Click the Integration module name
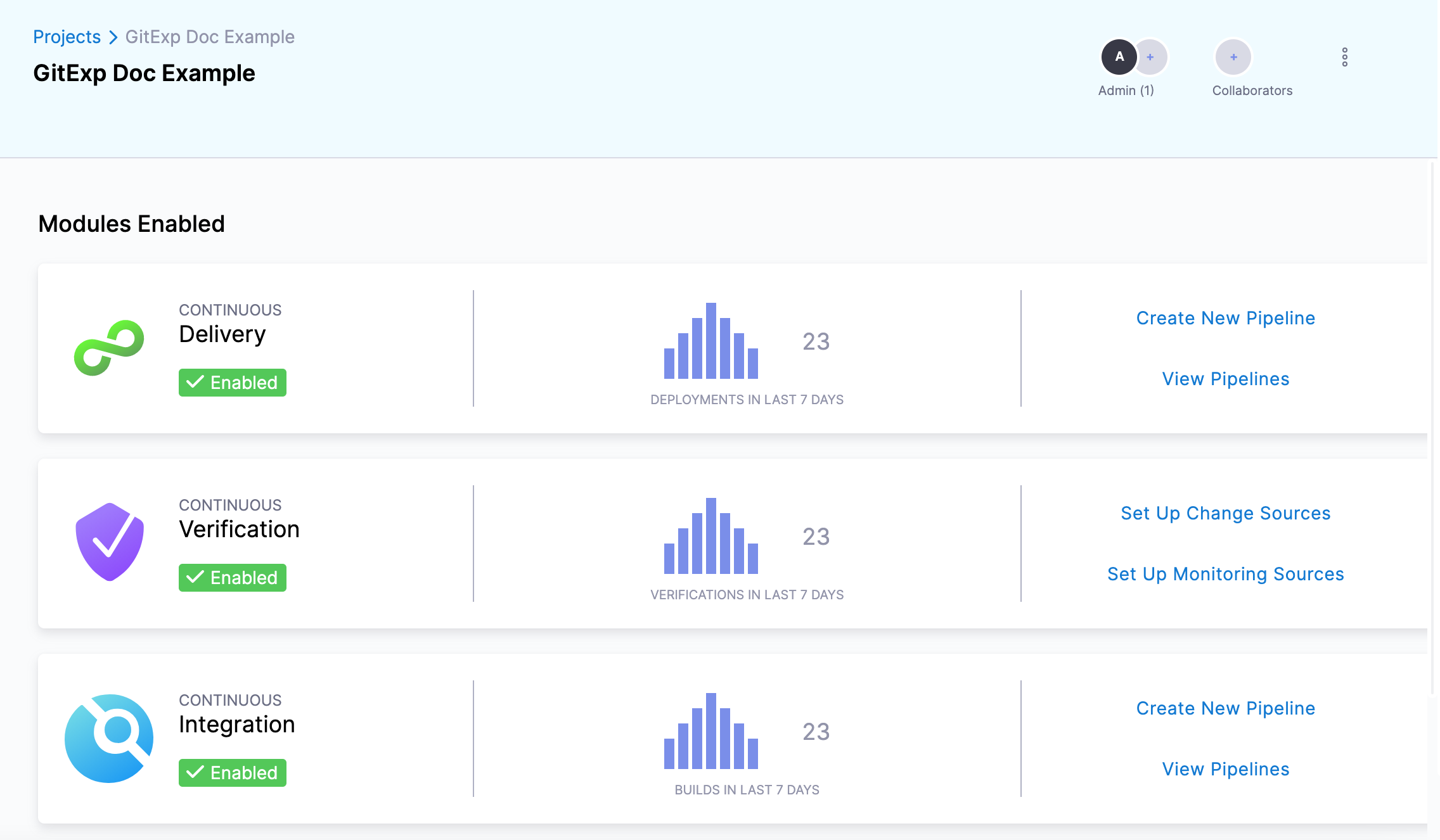Screen dimensions: 1440x840 (x=237, y=725)
